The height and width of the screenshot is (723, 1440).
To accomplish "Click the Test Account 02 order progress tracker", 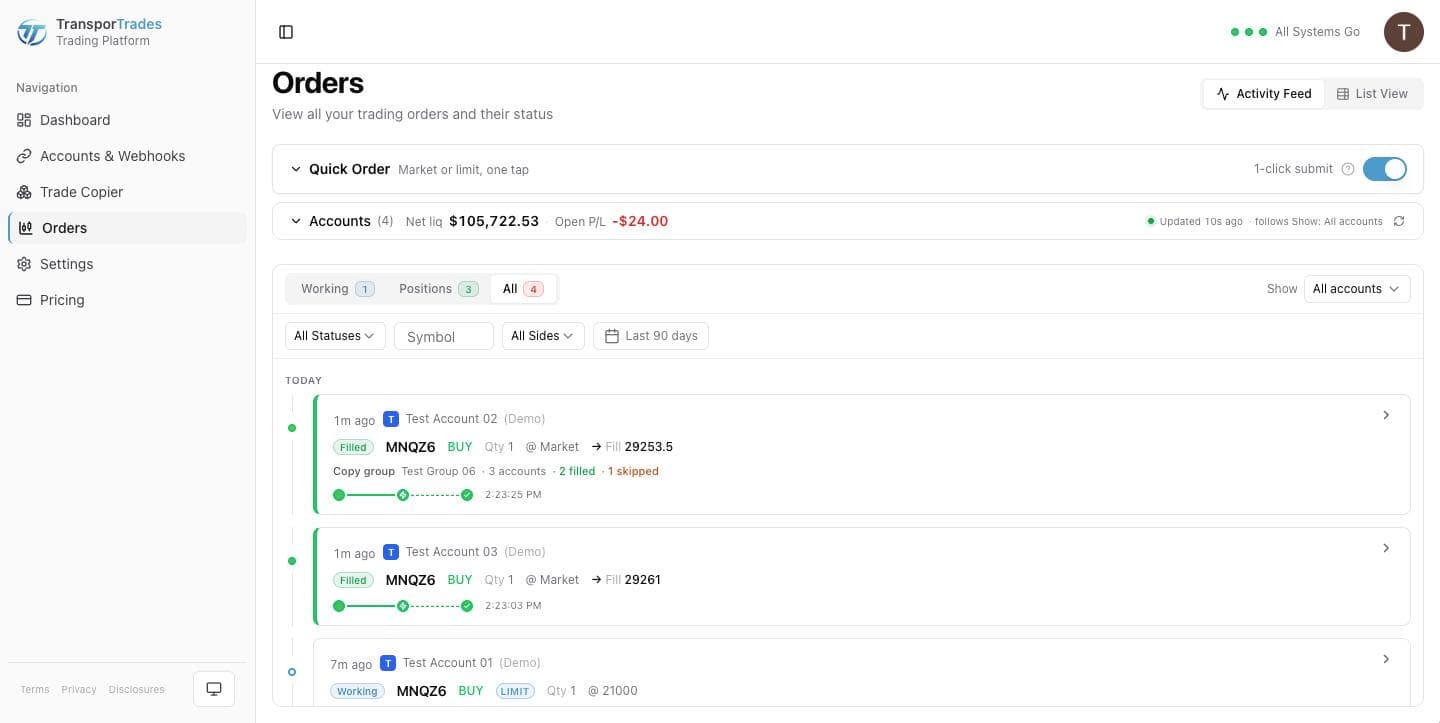I will (403, 495).
